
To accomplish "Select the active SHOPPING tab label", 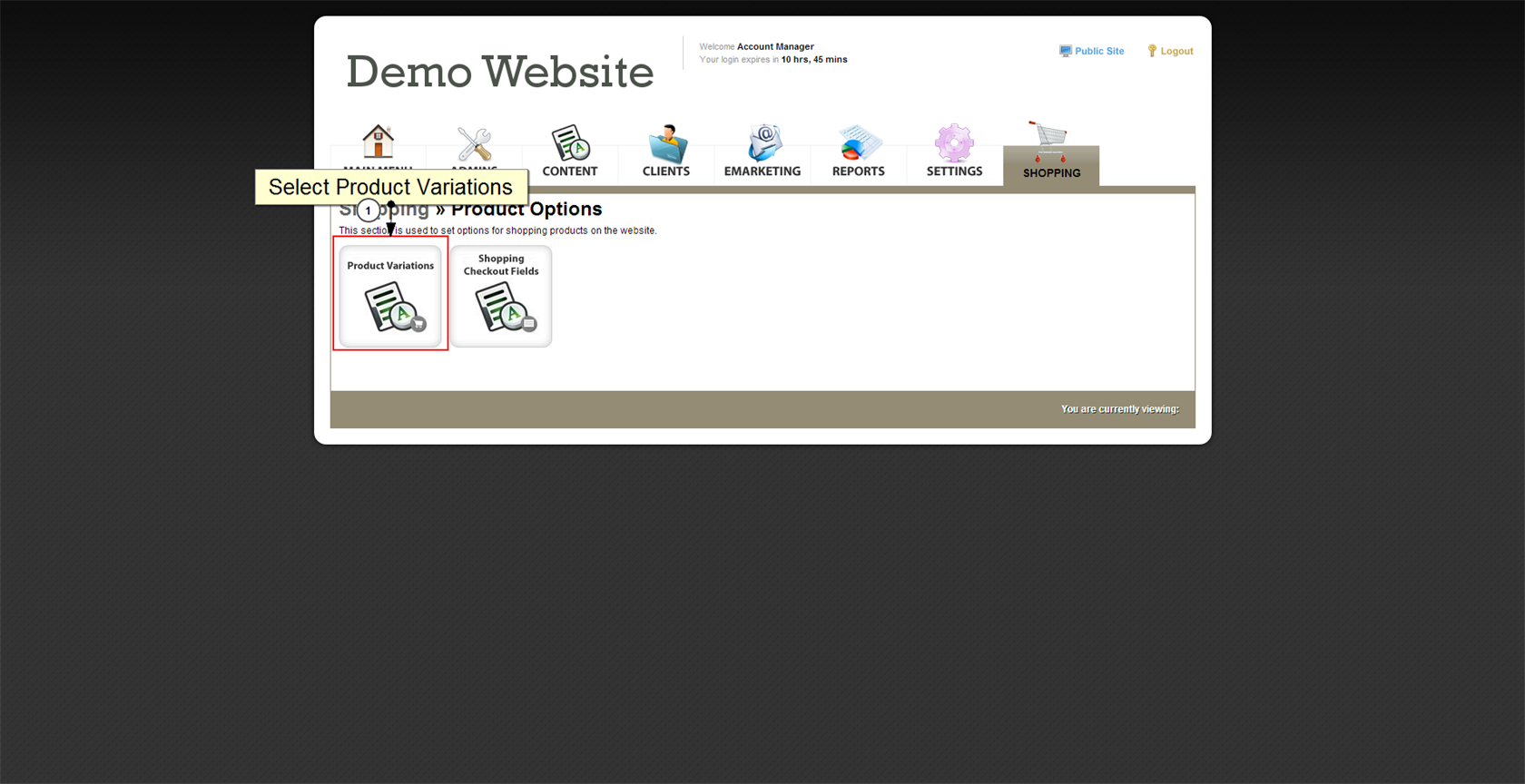I will 1051,173.
